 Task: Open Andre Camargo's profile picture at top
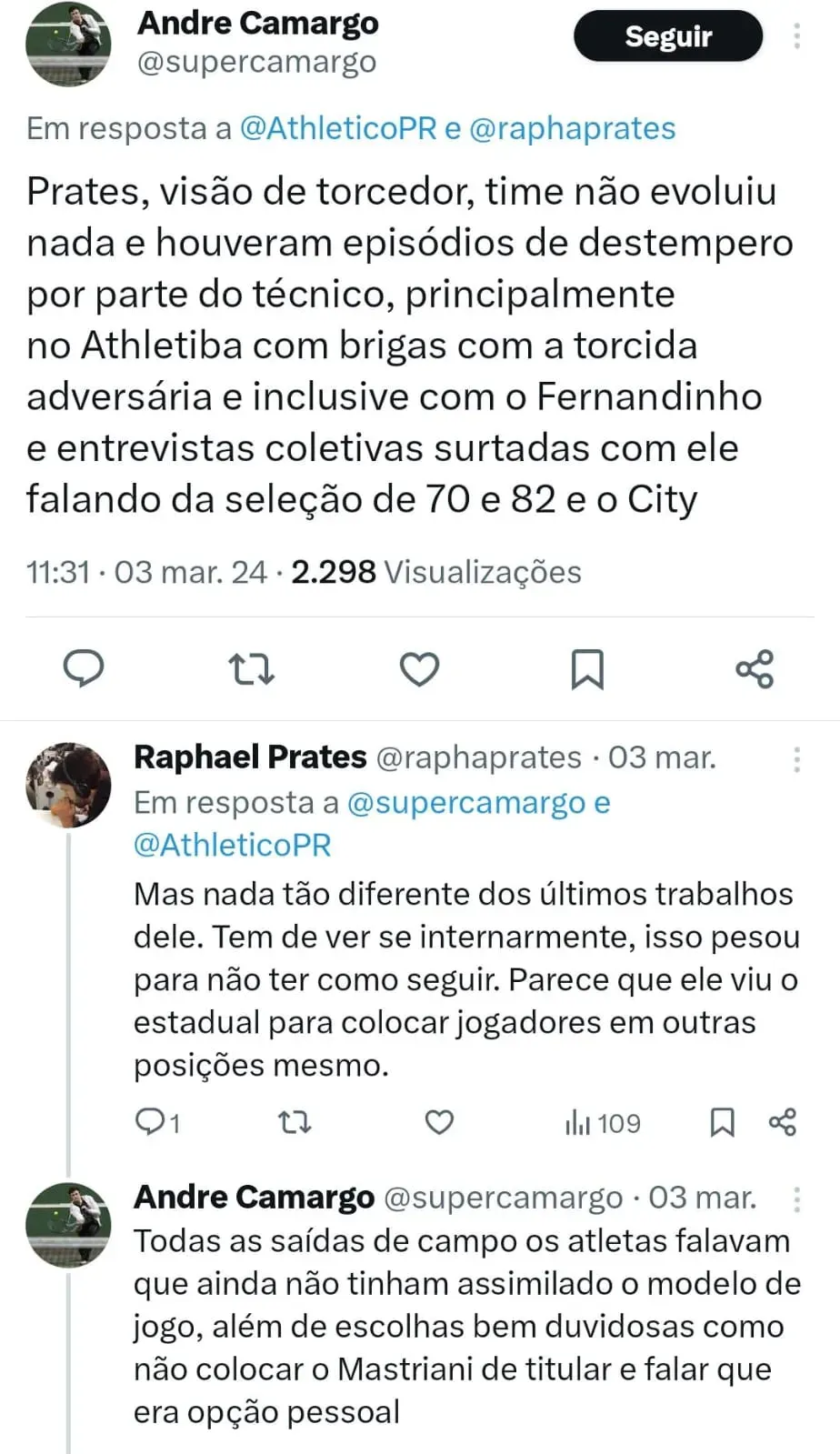(68, 43)
